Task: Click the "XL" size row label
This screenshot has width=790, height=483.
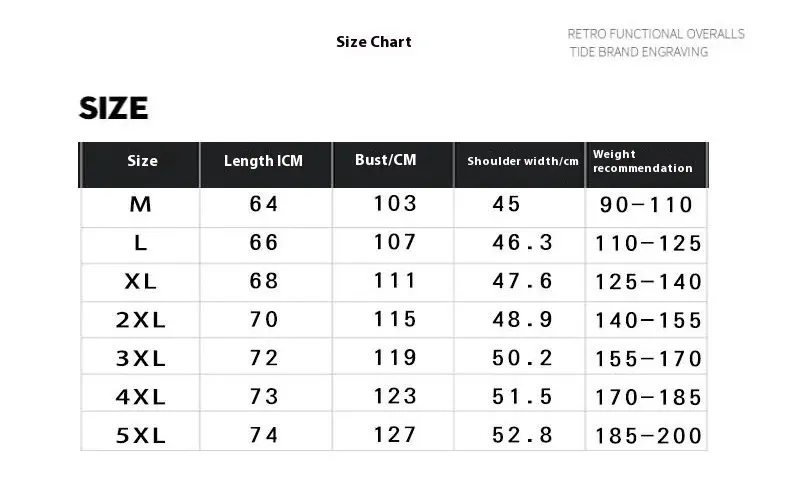Action: tap(141, 282)
